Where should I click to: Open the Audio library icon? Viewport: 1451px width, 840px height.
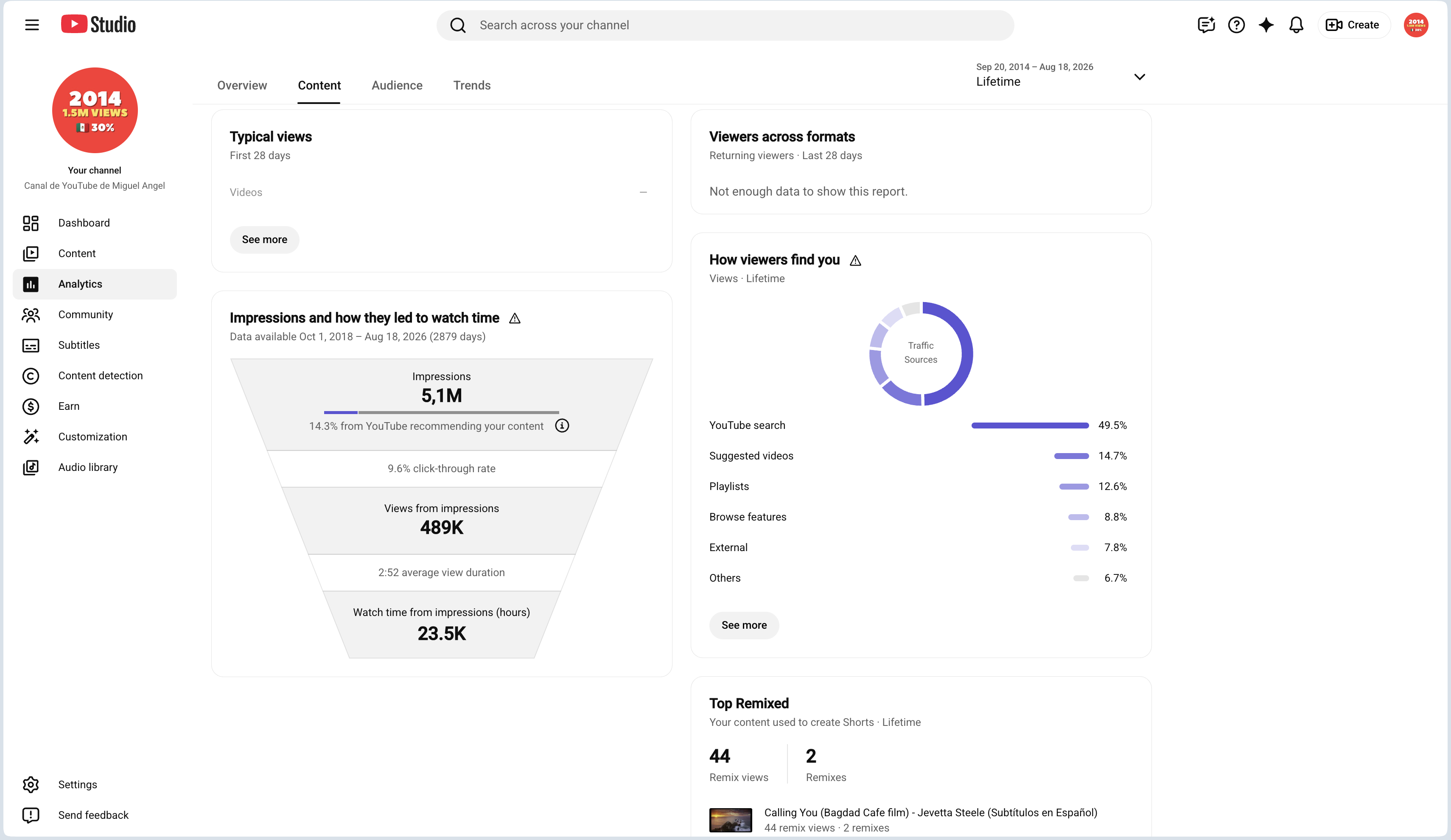tap(31, 467)
